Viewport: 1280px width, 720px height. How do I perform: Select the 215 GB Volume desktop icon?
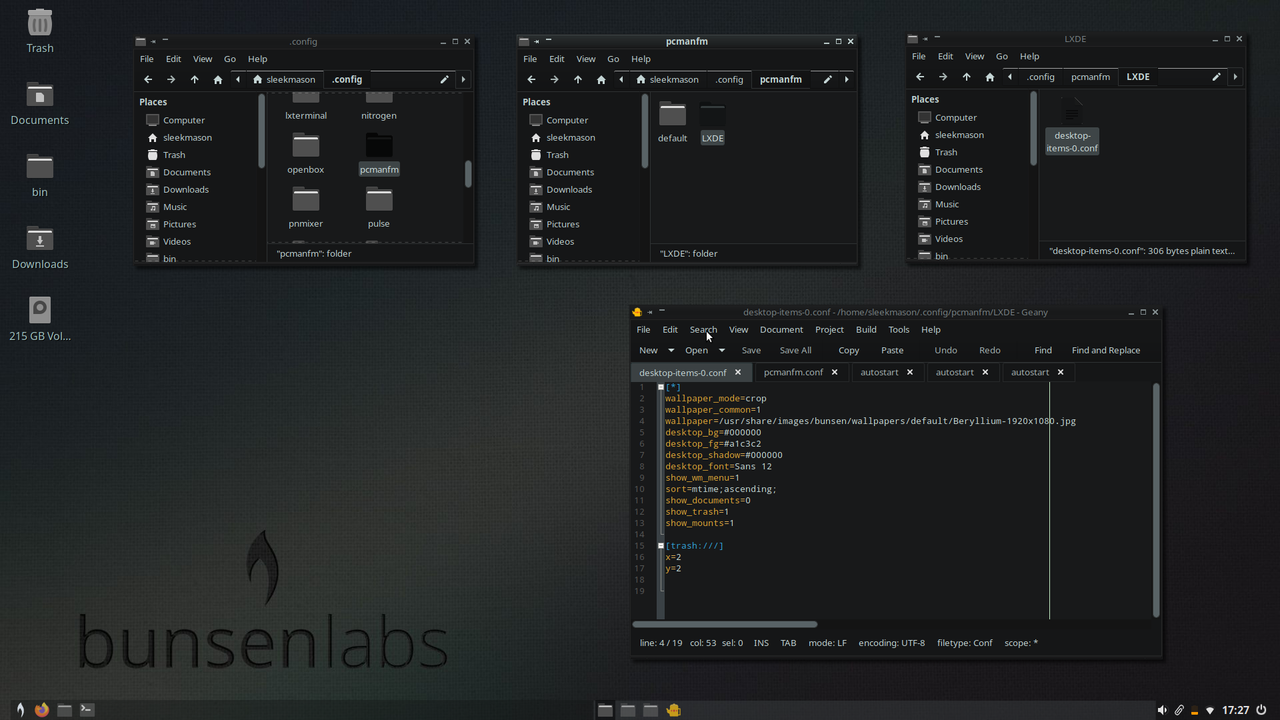[x=40, y=319]
